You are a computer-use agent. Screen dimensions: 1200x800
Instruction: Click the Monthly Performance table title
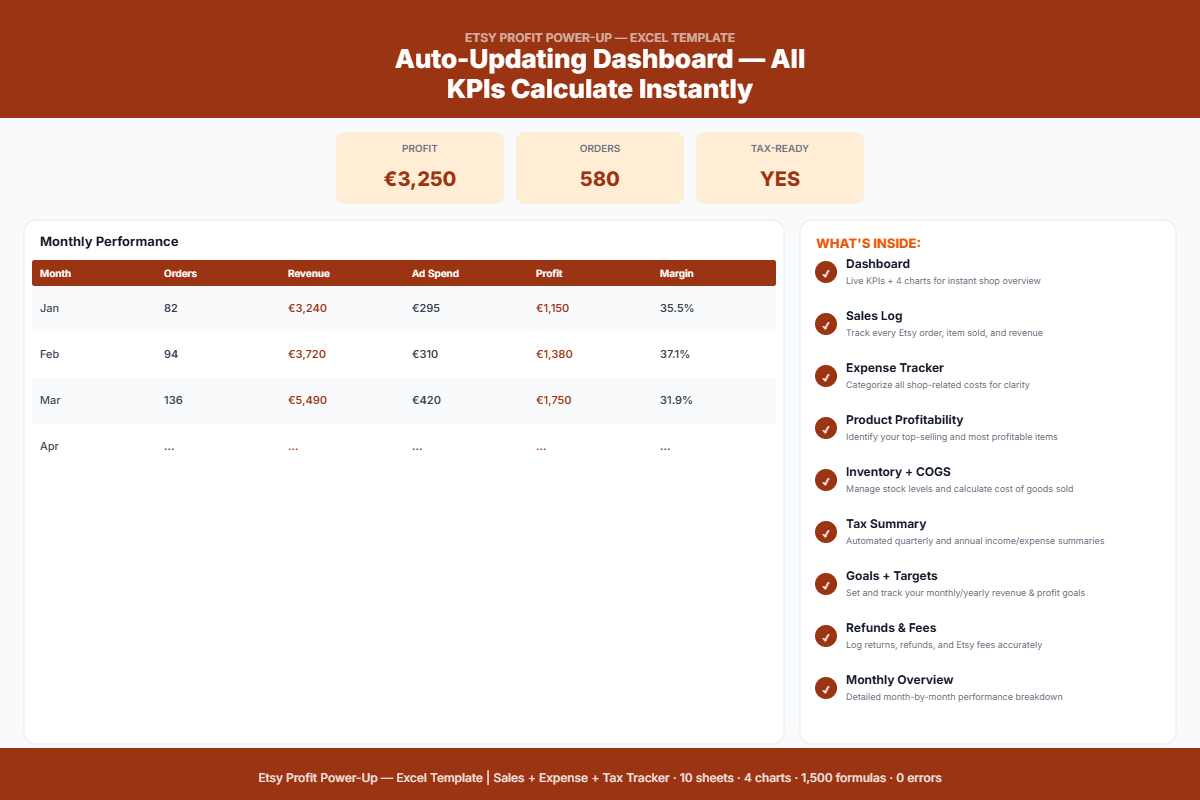[109, 241]
